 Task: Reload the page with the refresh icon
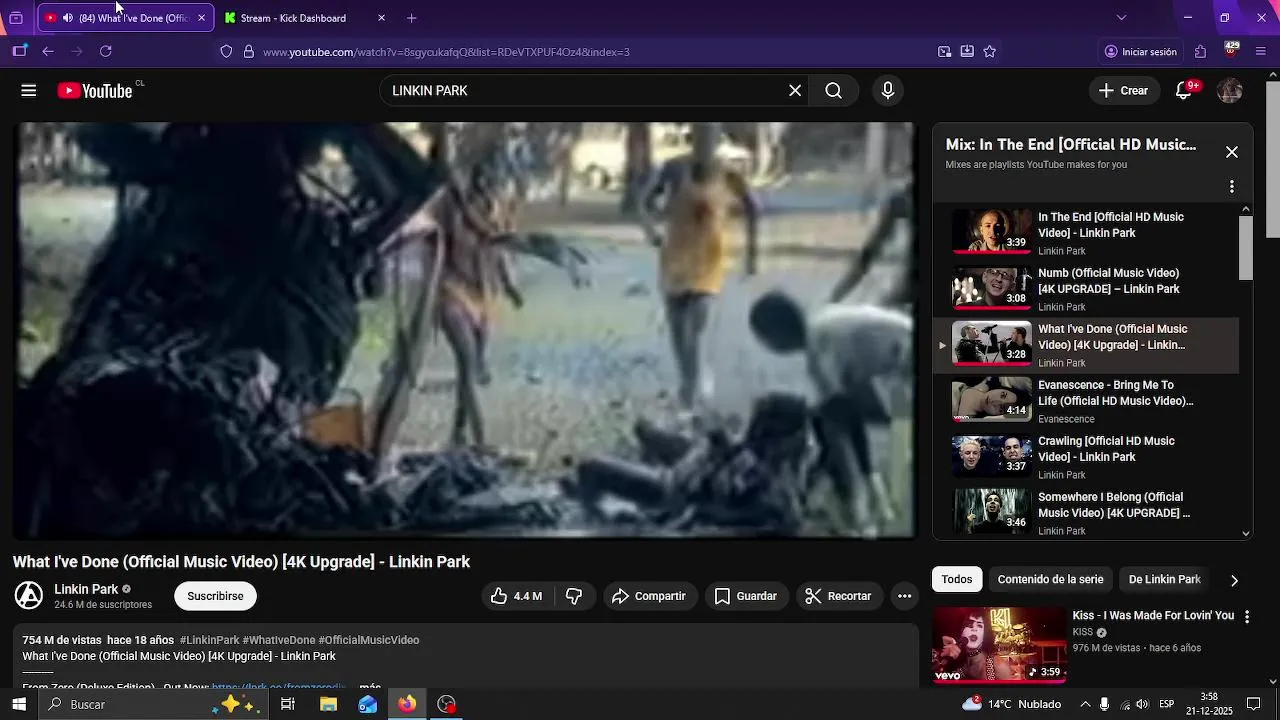coord(106,52)
